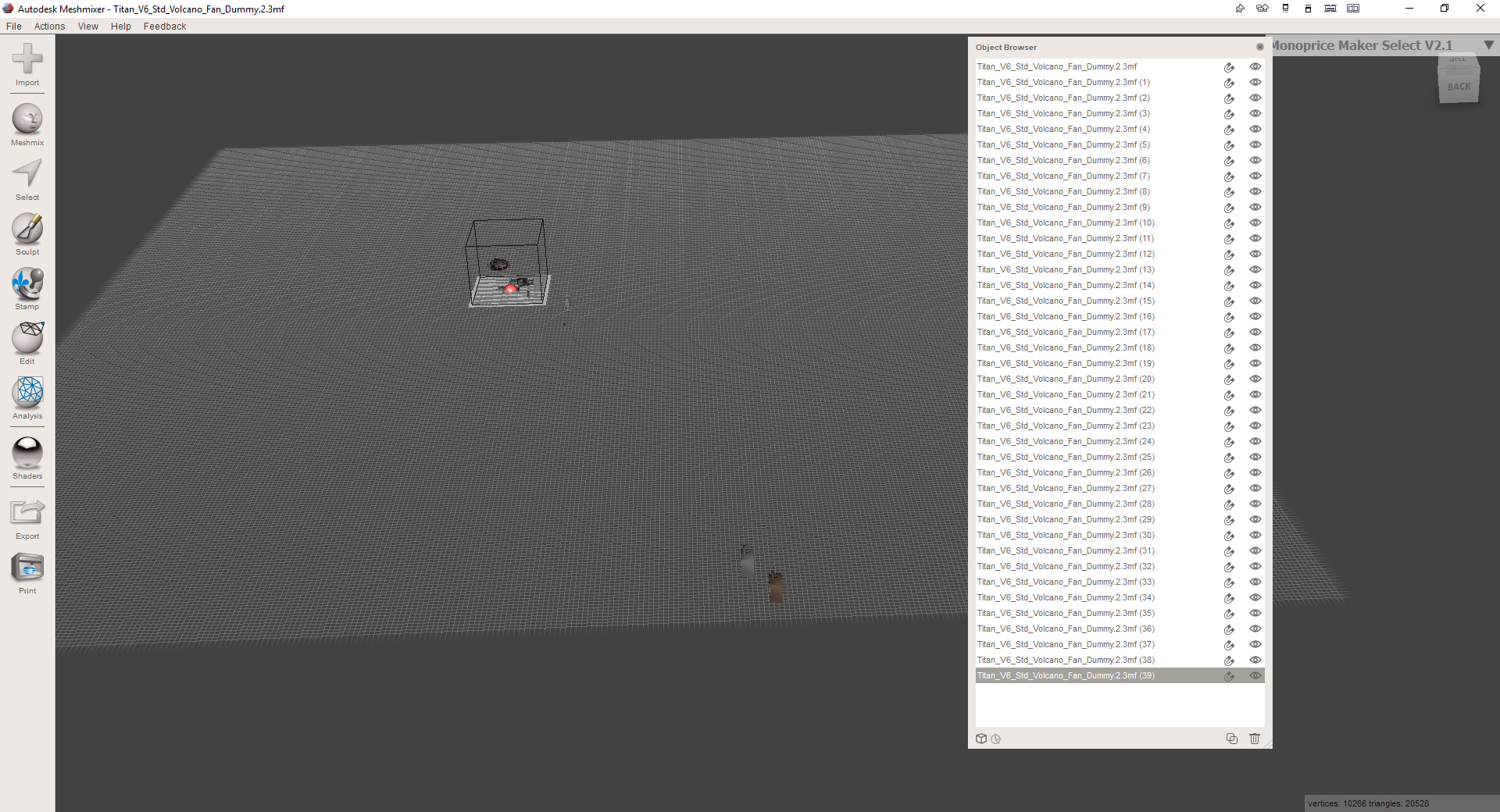Viewport: 1500px width, 812px height.
Task: Hide first Titan_V6_Std_Volcano_Fan_Dummy.2.3mf object
Action: click(x=1255, y=66)
